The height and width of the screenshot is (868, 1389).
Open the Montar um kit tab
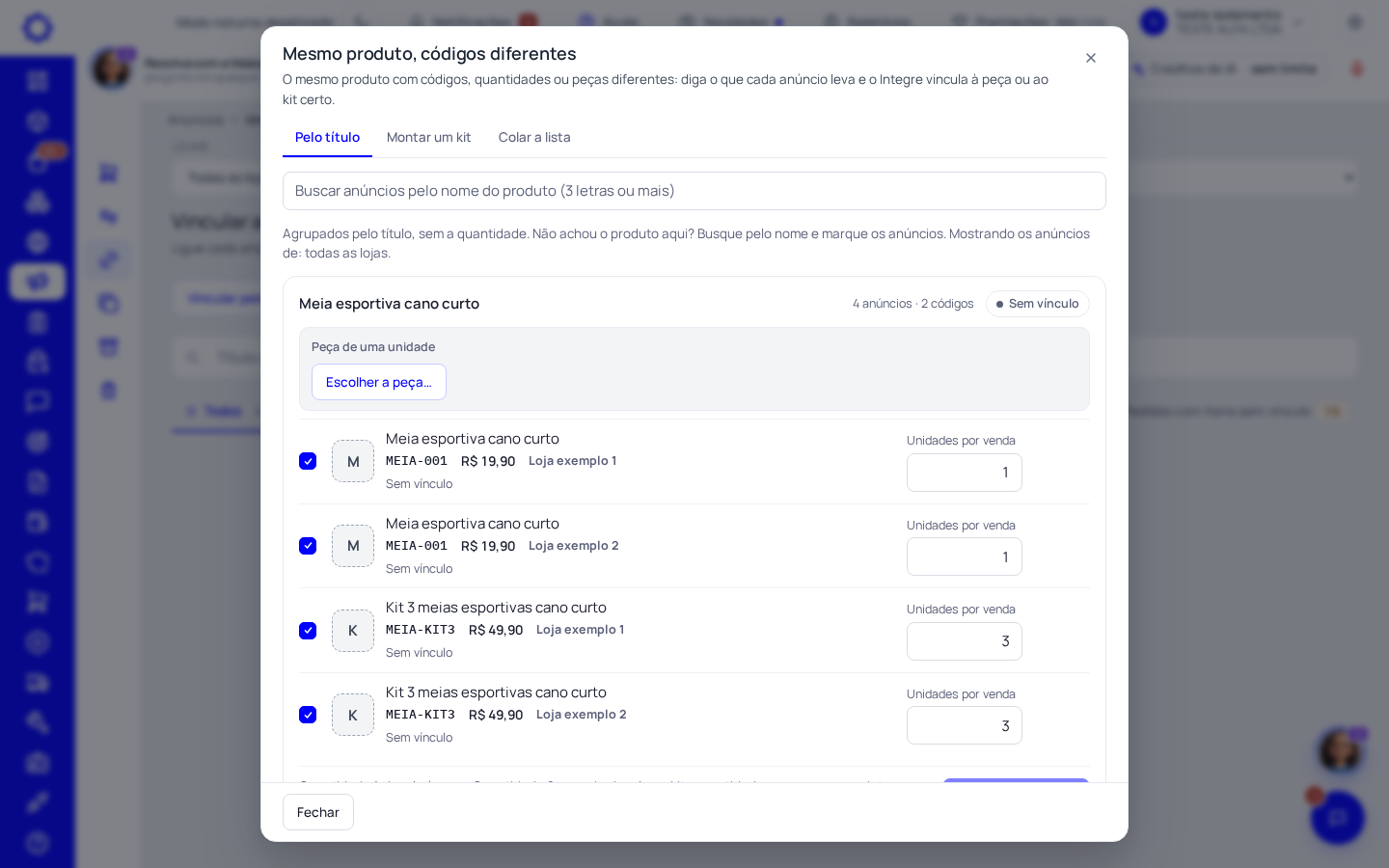[x=428, y=137]
